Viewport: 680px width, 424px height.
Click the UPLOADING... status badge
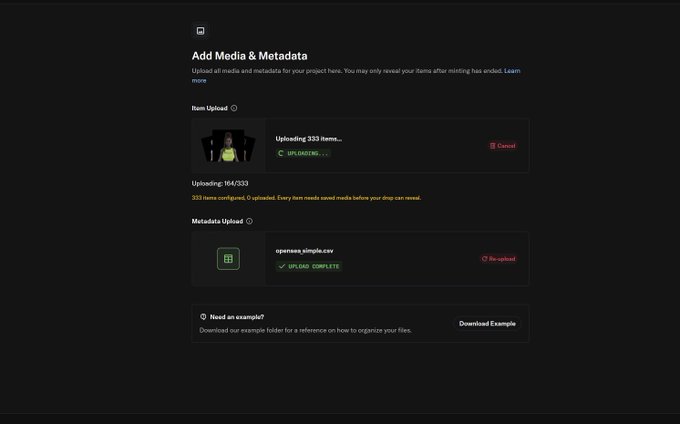(x=303, y=153)
